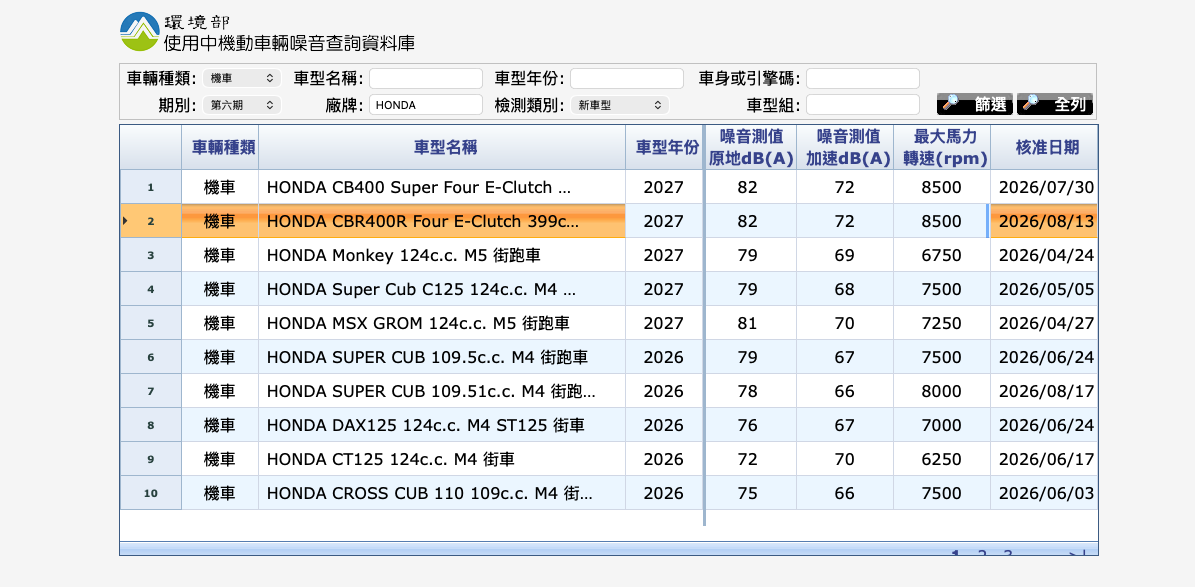Click stationary noise 75 in CROSS CUB row

[x=748, y=493]
